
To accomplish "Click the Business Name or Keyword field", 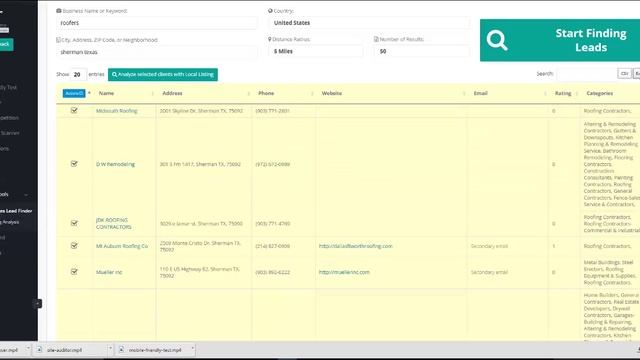I will (157, 23).
